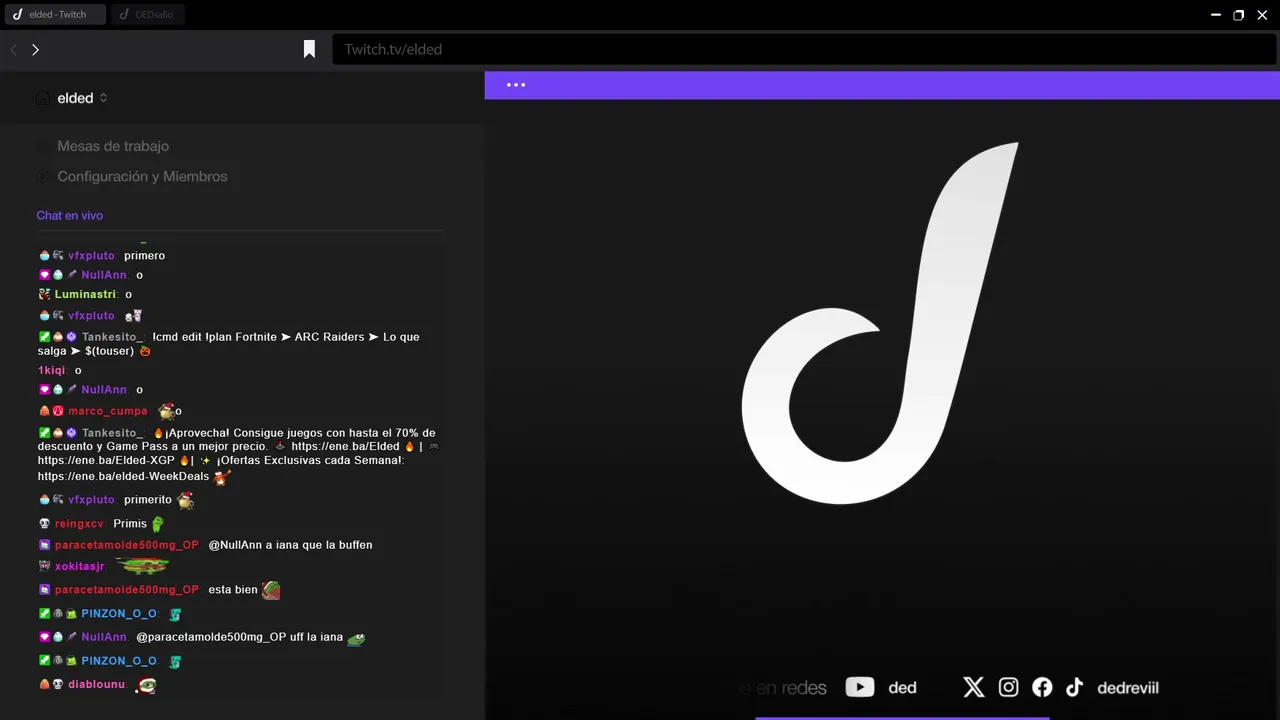Open Configuración y Miembros
The width and height of the screenshot is (1280, 720).
click(x=142, y=176)
